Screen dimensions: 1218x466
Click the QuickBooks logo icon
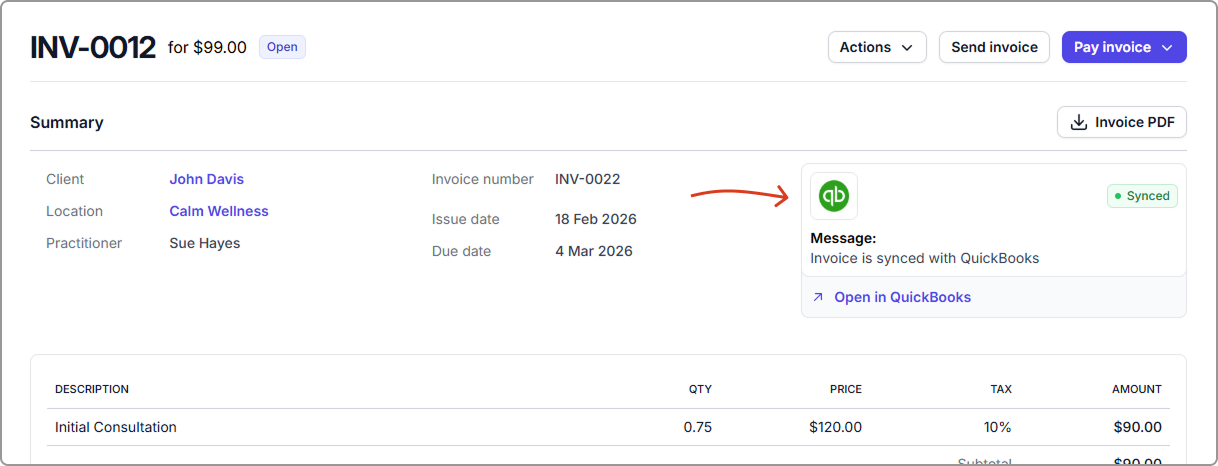(x=833, y=196)
